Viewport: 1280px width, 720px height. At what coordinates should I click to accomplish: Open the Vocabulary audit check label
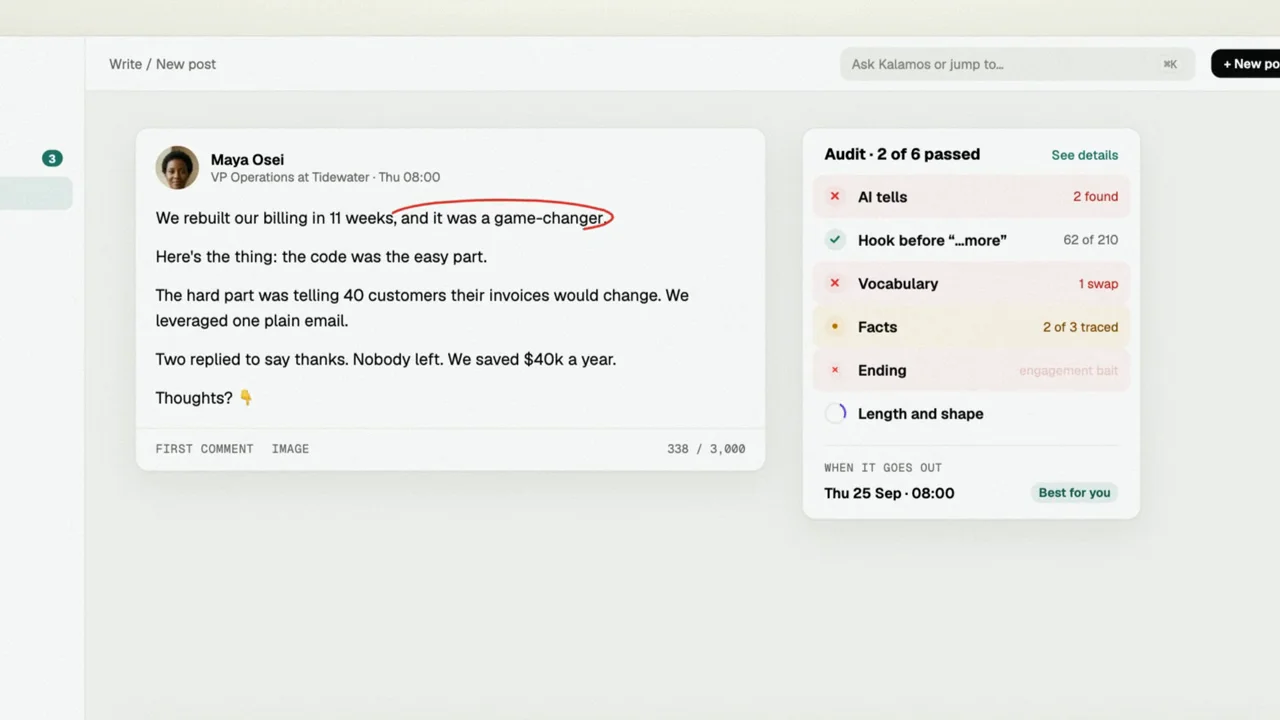tap(898, 284)
